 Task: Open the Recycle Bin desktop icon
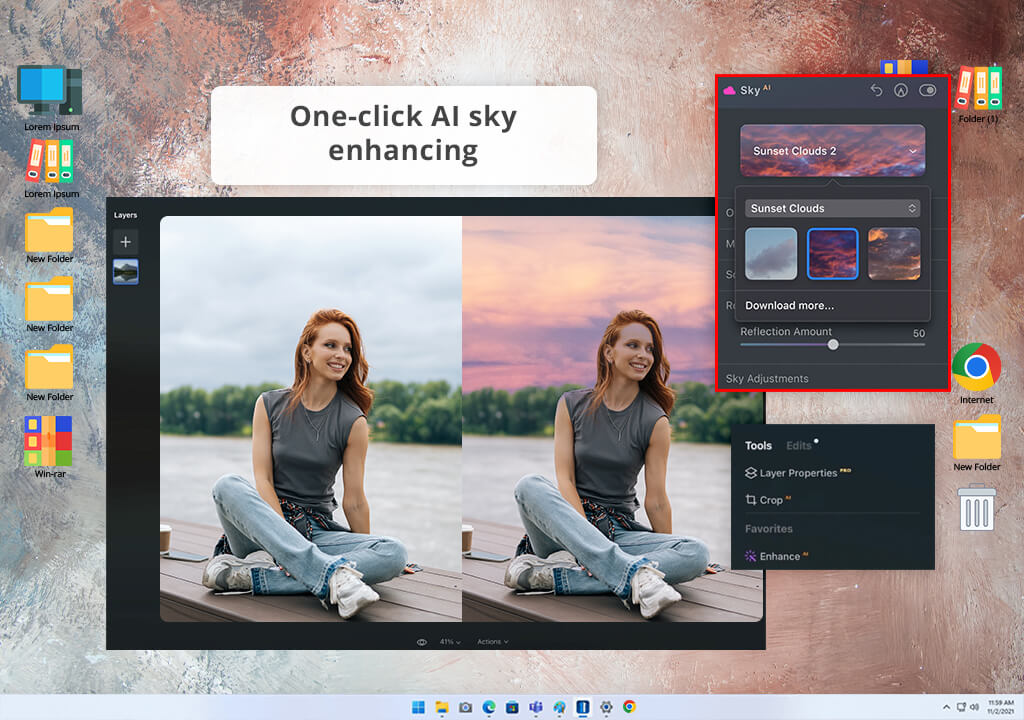pos(977,507)
